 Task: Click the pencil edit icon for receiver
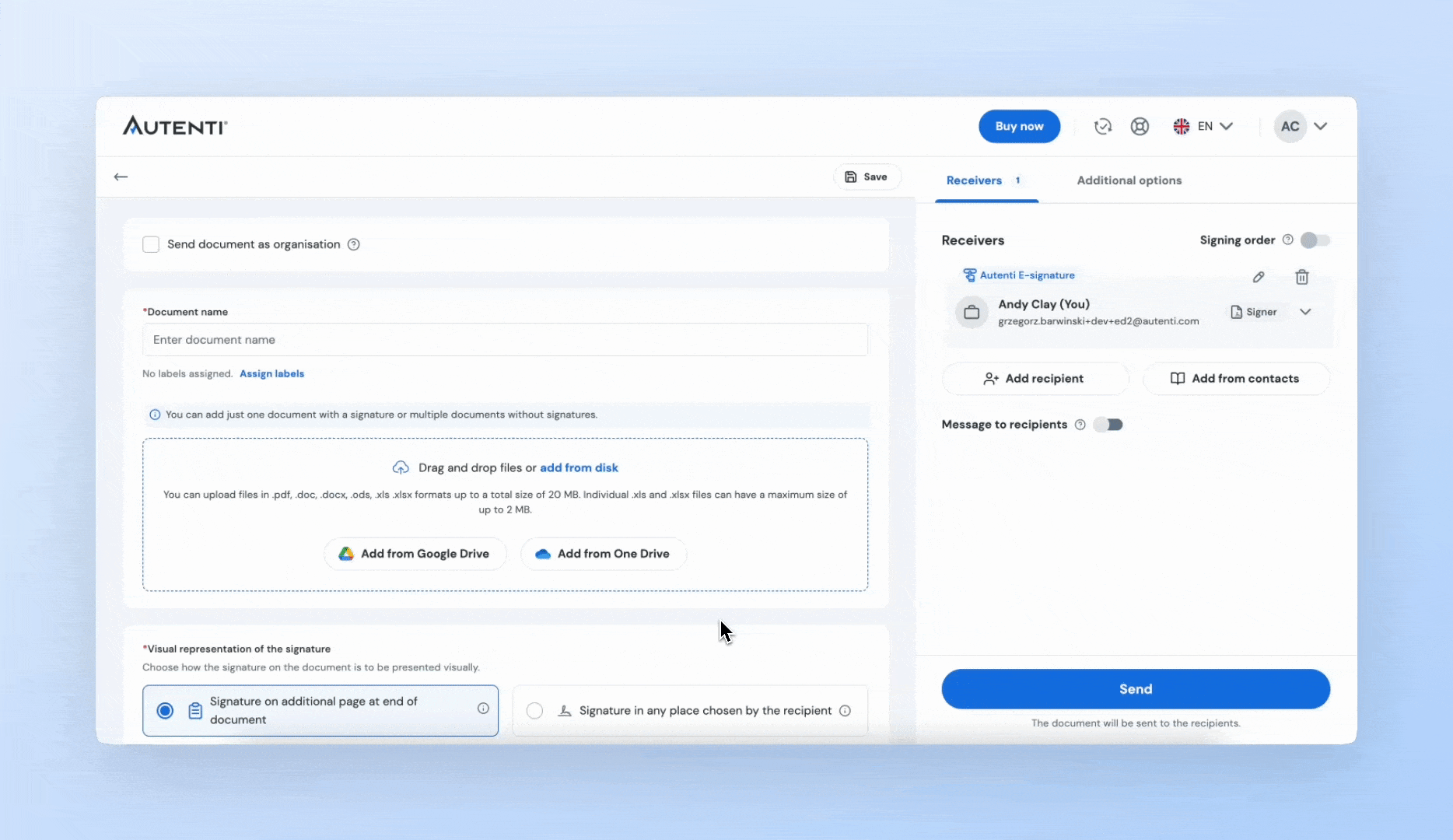pos(1258,277)
